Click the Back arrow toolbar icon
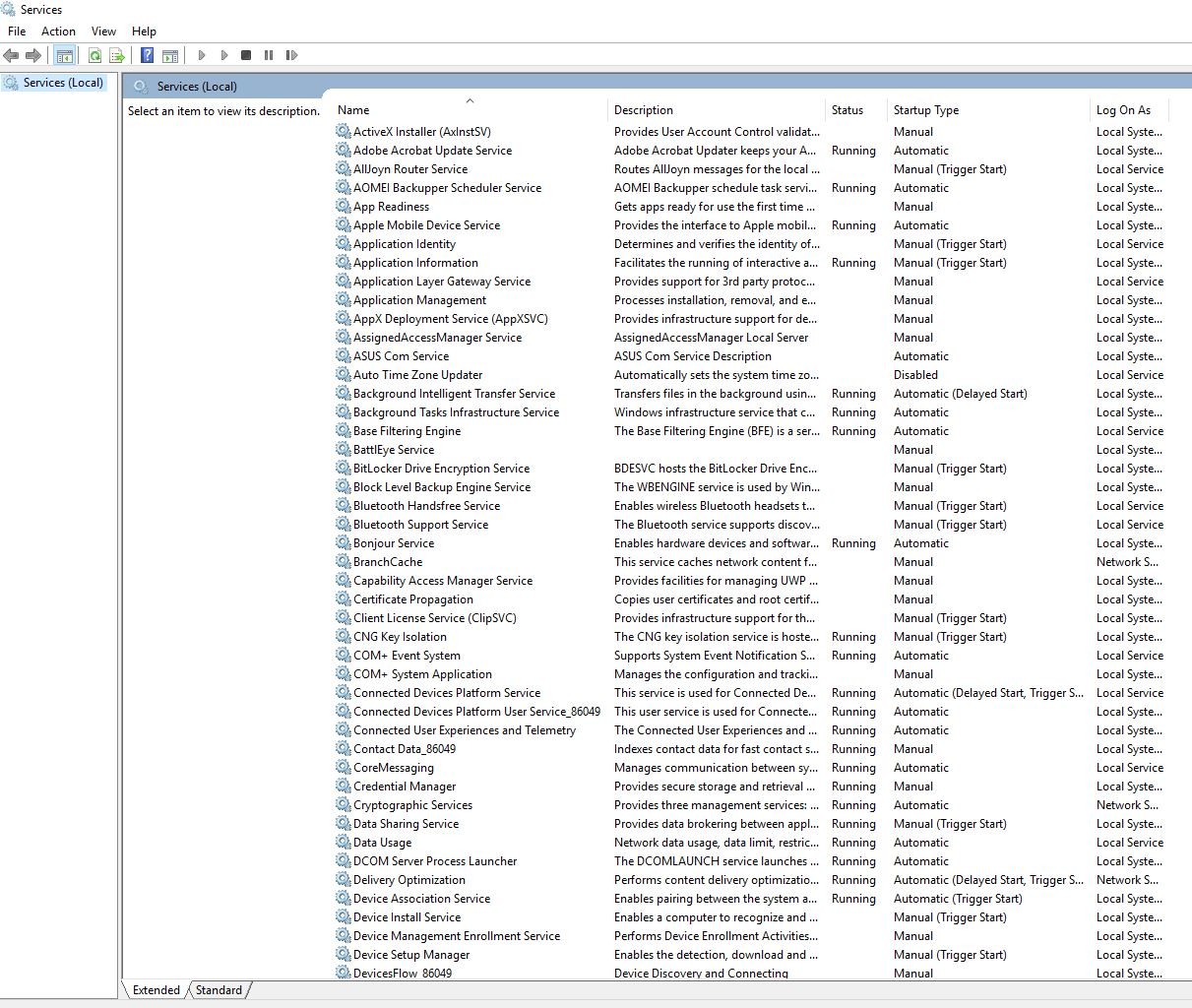The width and height of the screenshot is (1192, 1008). (x=11, y=55)
